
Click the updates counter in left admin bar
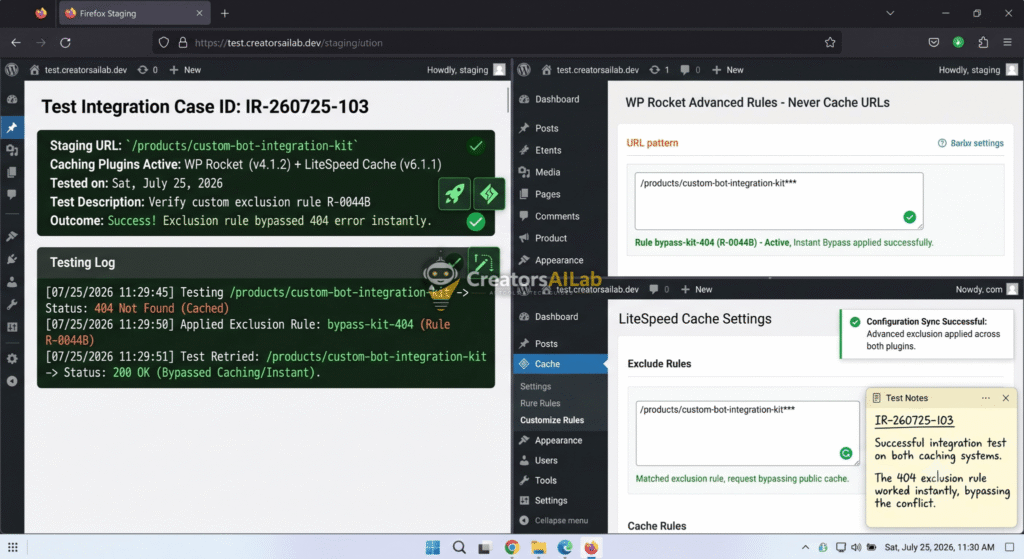148,70
